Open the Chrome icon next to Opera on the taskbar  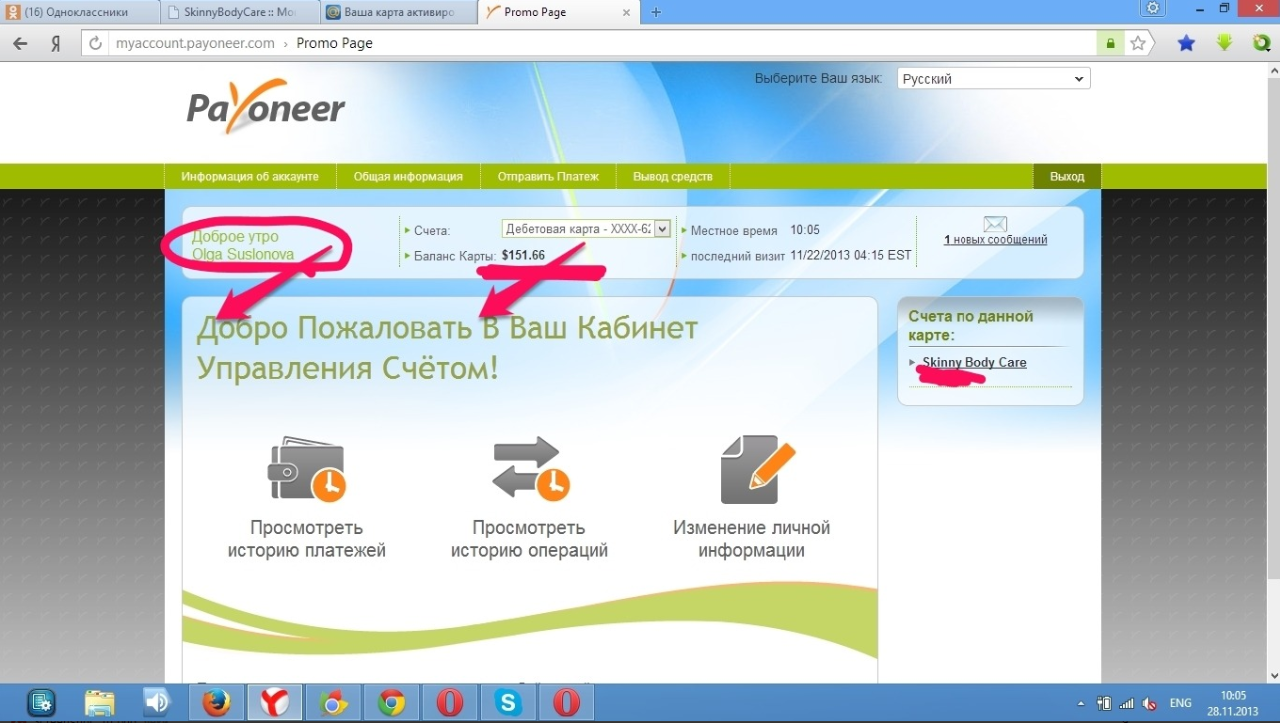tap(391, 703)
